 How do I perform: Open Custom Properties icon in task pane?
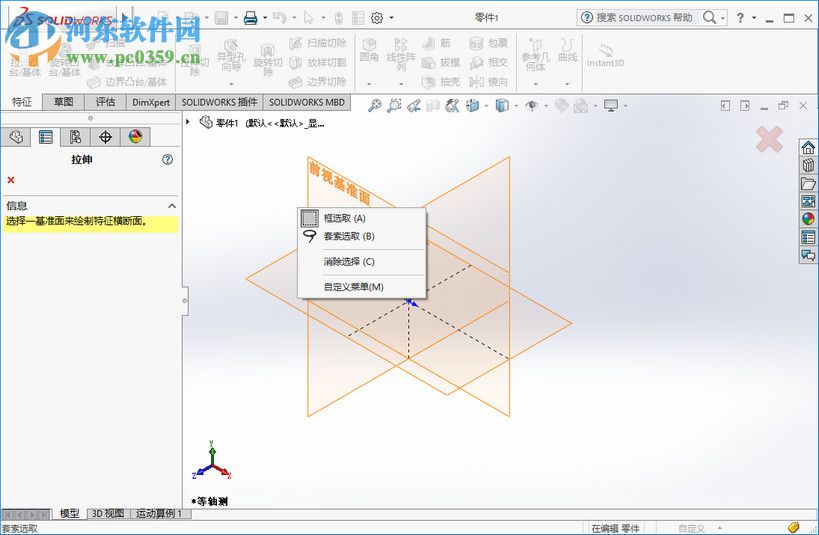808,237
